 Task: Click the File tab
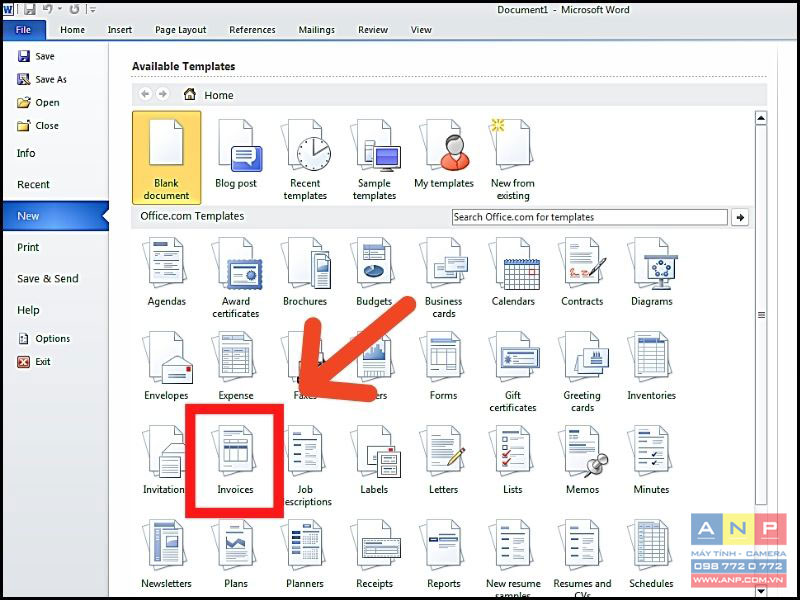click(x=23, y=30)
